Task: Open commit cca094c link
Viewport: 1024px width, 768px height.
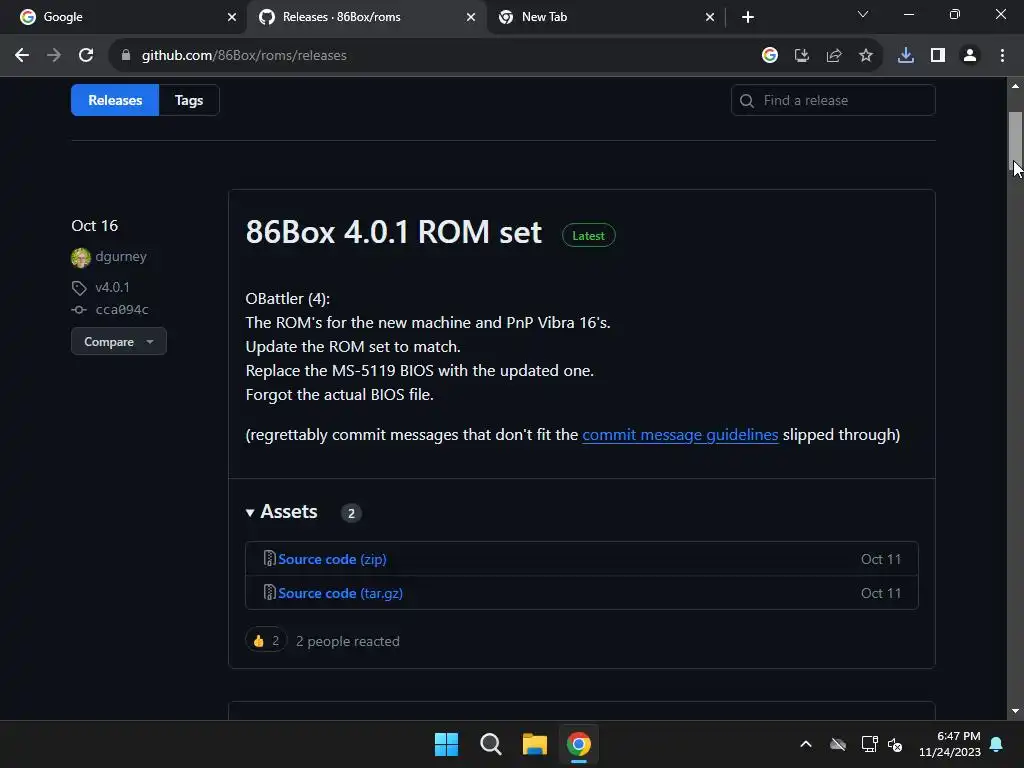Action: 122,310
